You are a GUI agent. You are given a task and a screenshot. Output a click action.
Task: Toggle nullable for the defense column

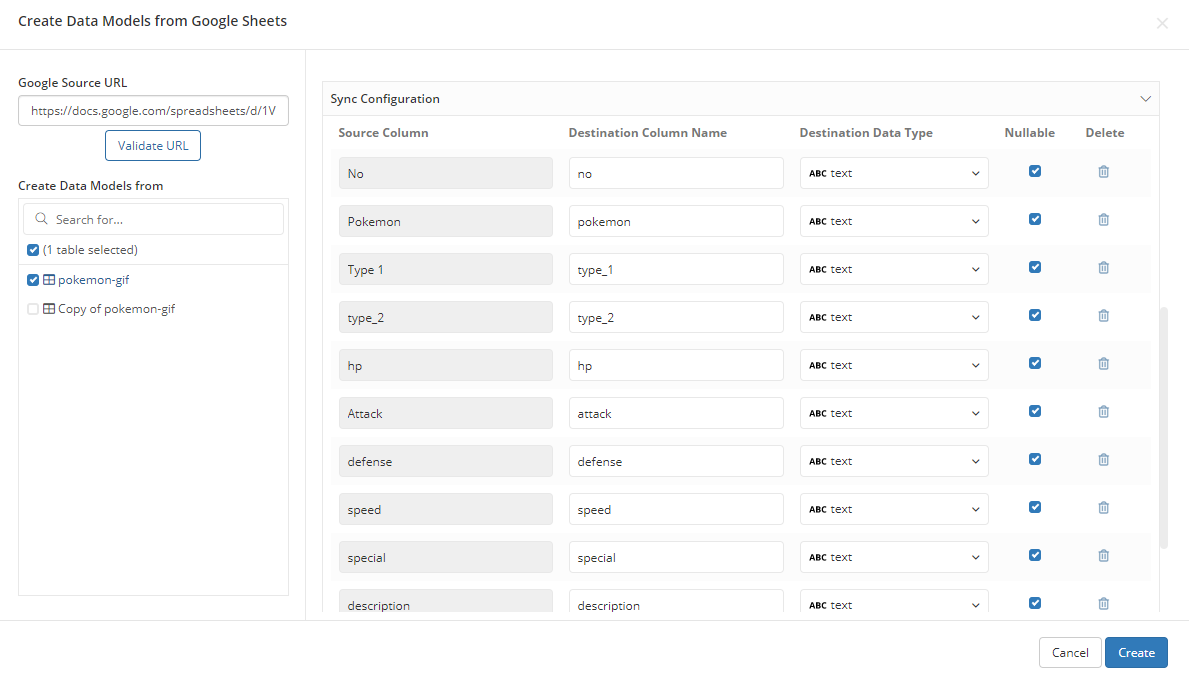point(1034,459)
